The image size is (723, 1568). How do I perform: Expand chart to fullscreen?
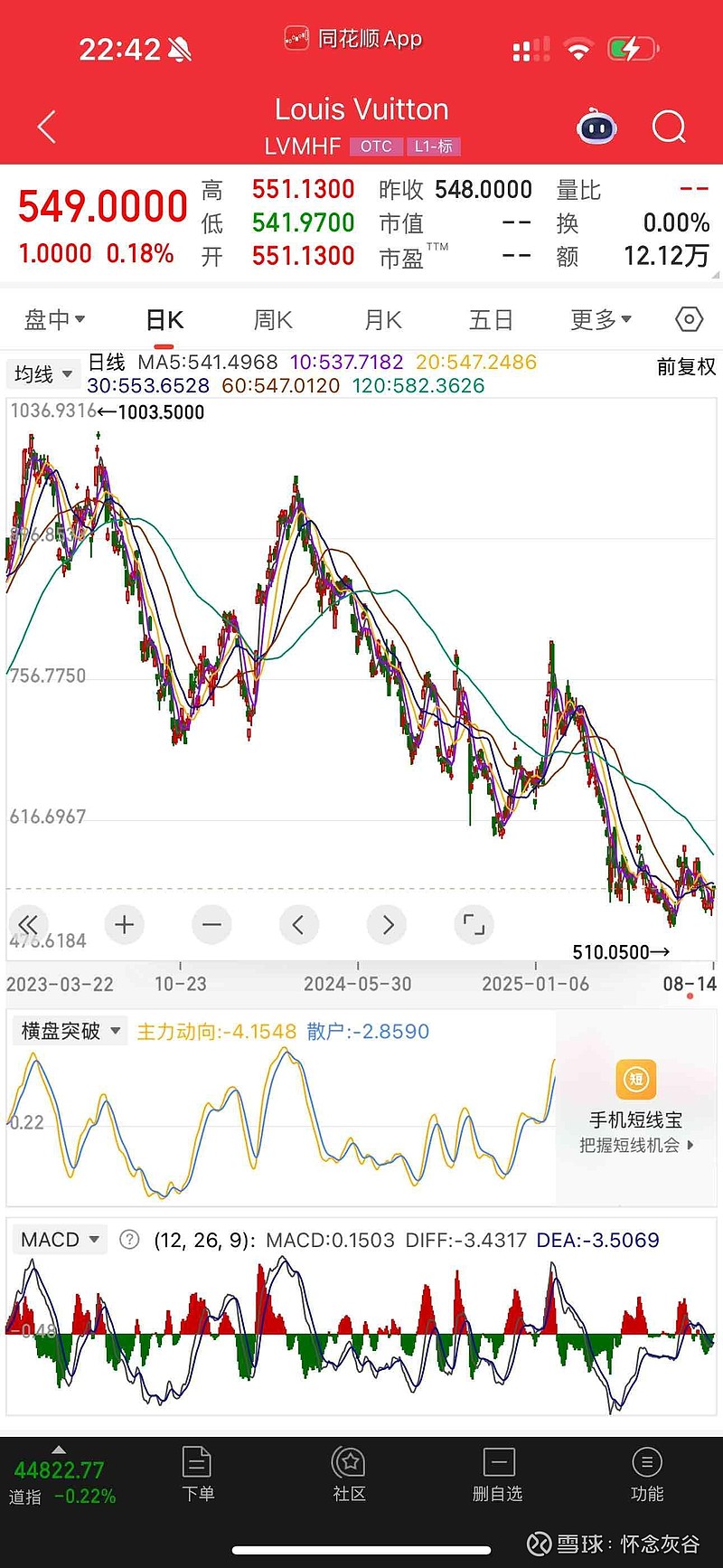pyautogui.click(x=474, y=924)
